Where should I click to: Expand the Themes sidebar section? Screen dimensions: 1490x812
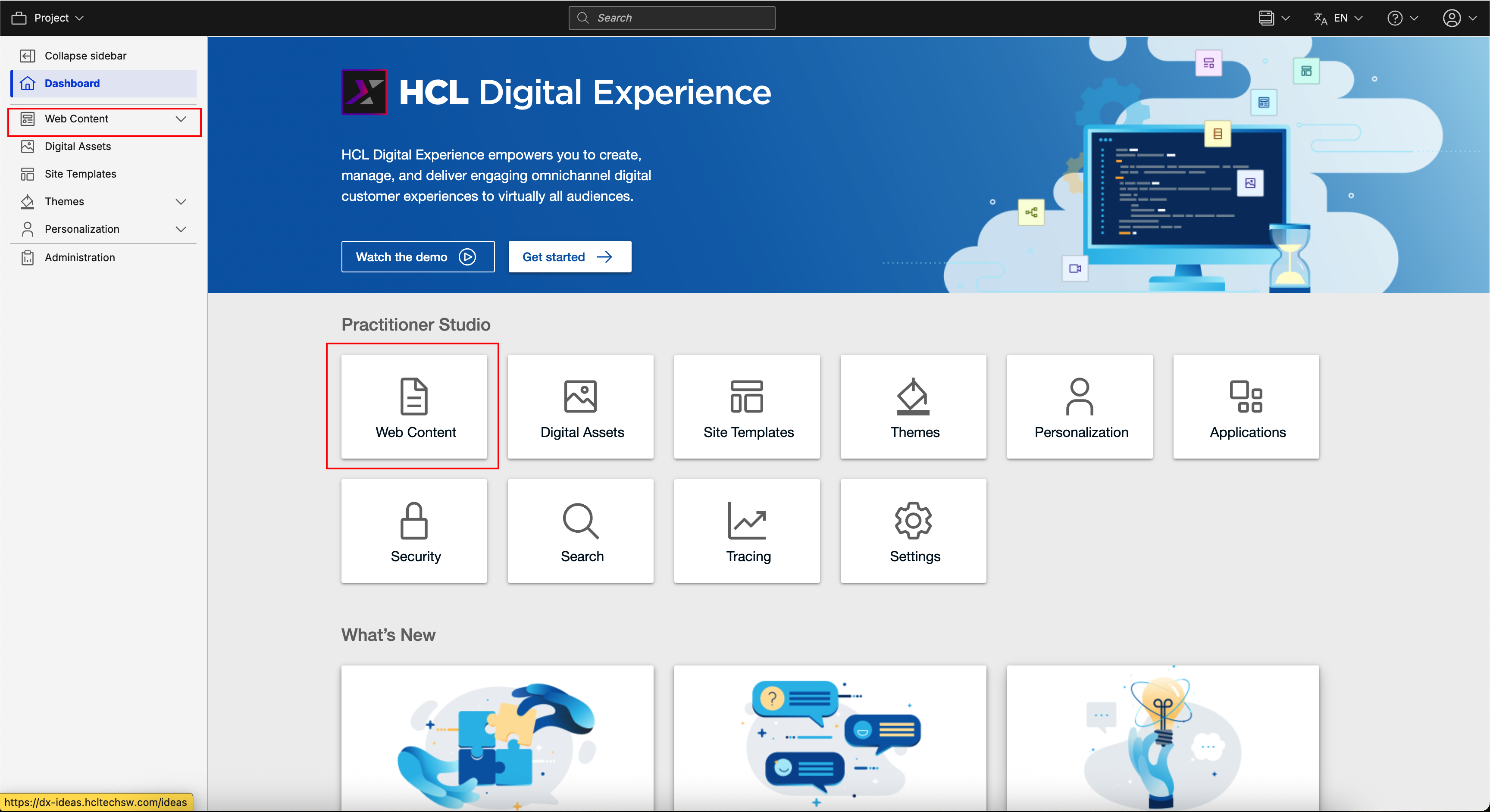(181, 202)
